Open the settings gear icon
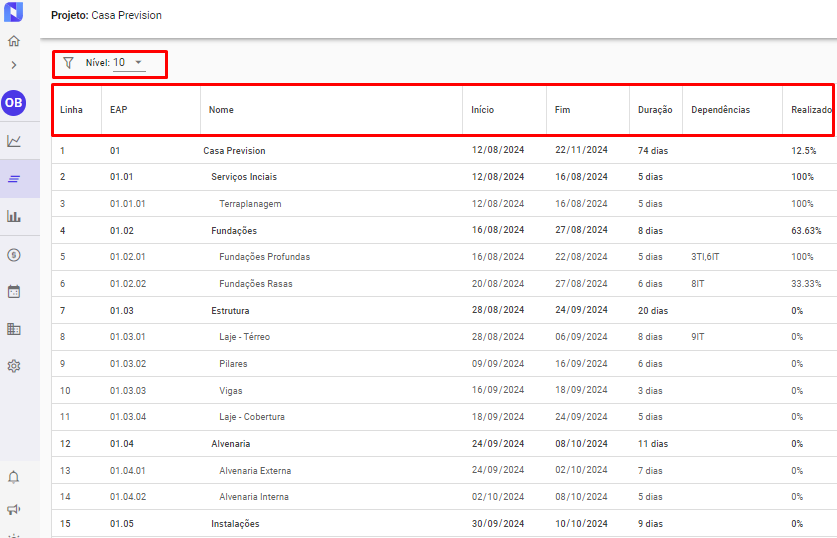Viewport: 837px width, 538px height. [x=14, y=366]
